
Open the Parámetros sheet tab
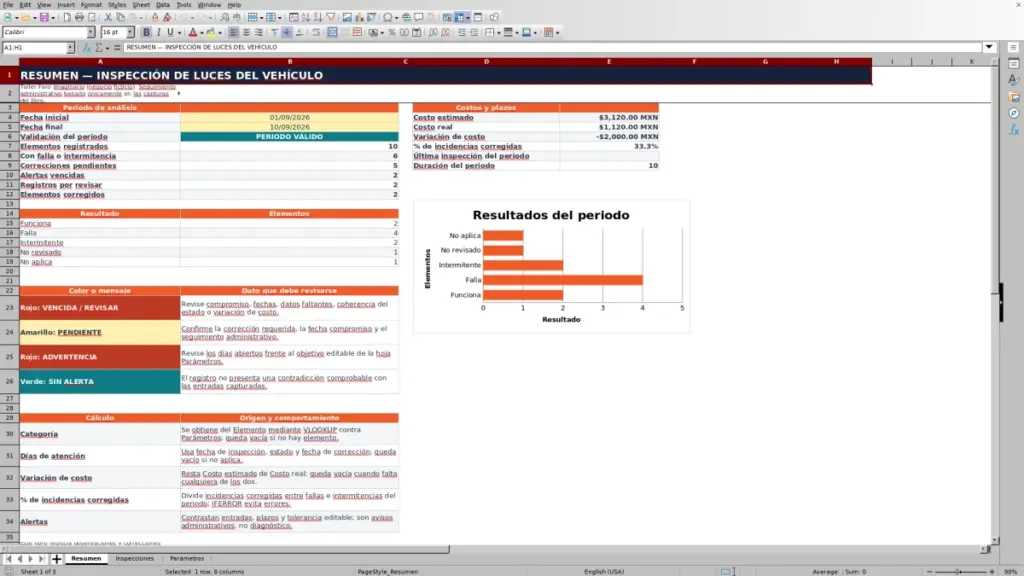click(x=187, y=559)
